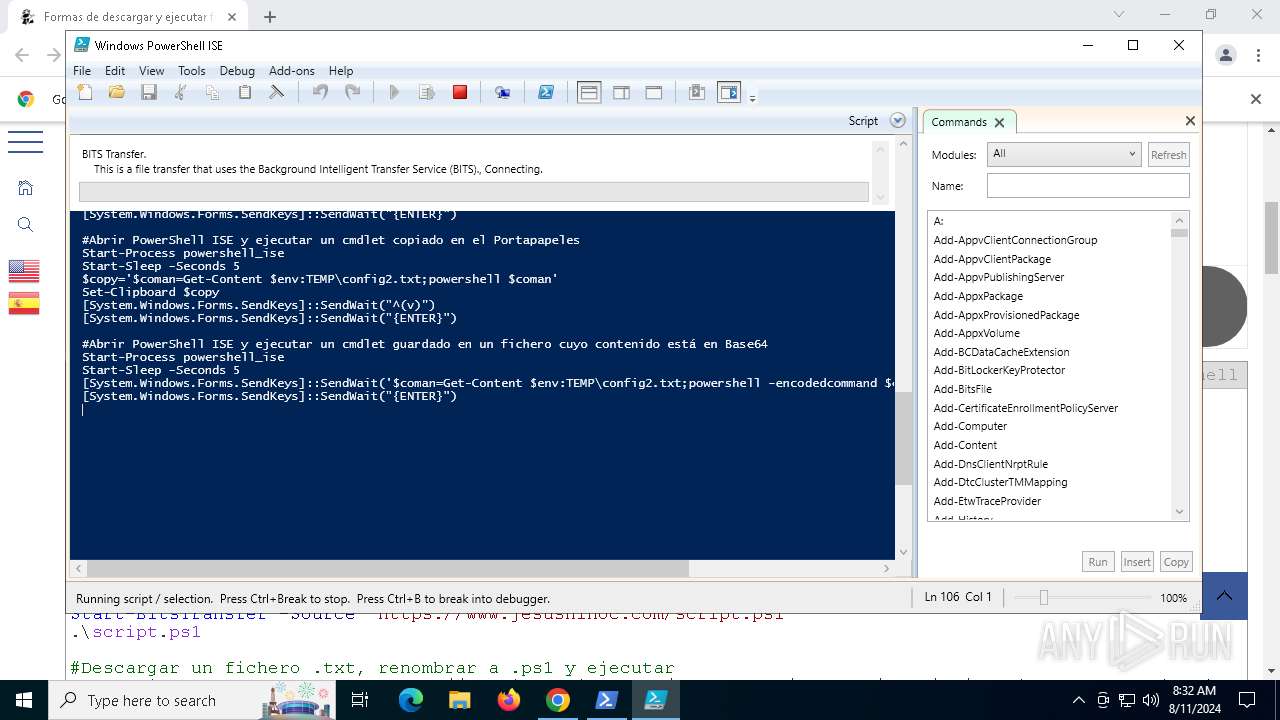
Task: Open the File menu
Action: 82,70
